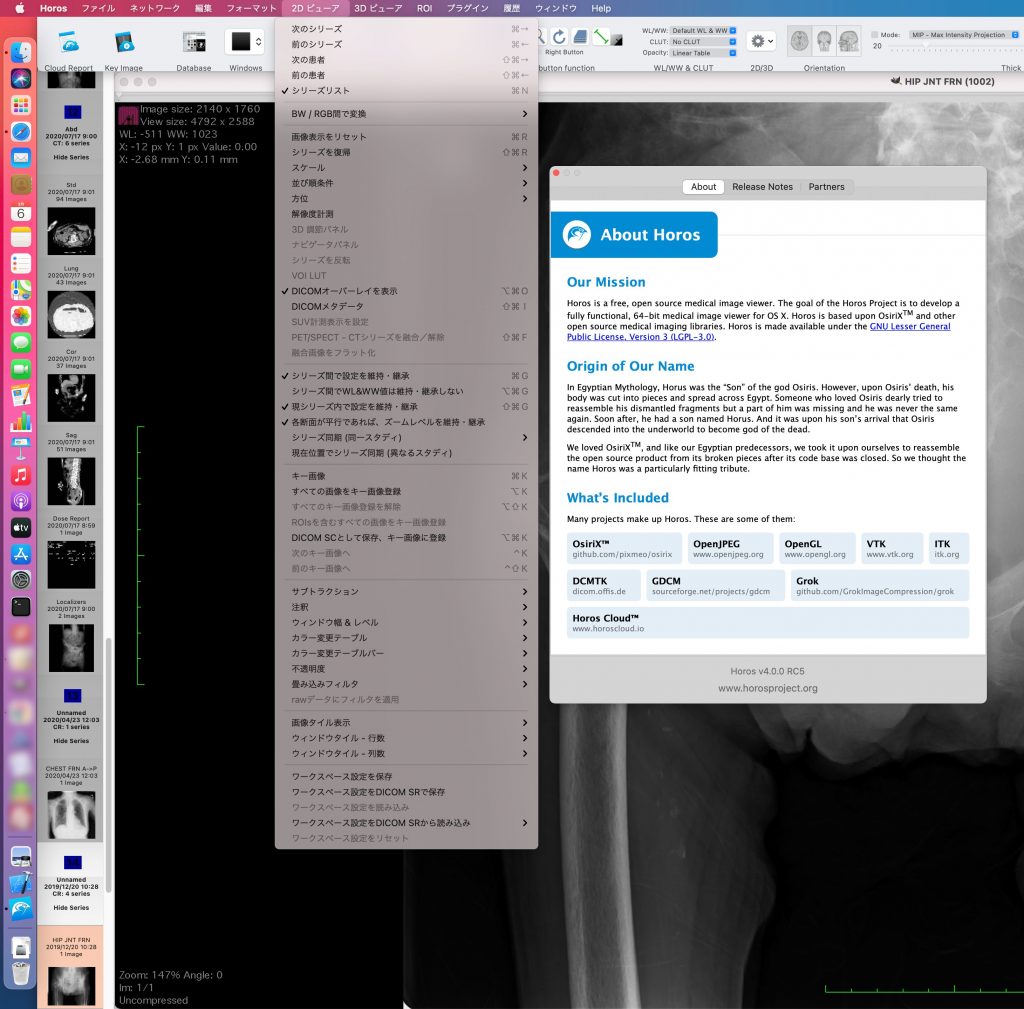Switch to the Release Notes tab
Viewport: 1024px width, 1009px height.
[x=762, y=187]
